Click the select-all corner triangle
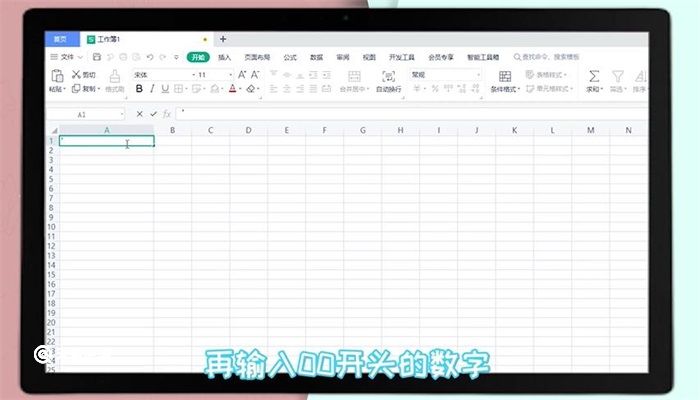Screen dimensions: 700x400 pos(54,130)
